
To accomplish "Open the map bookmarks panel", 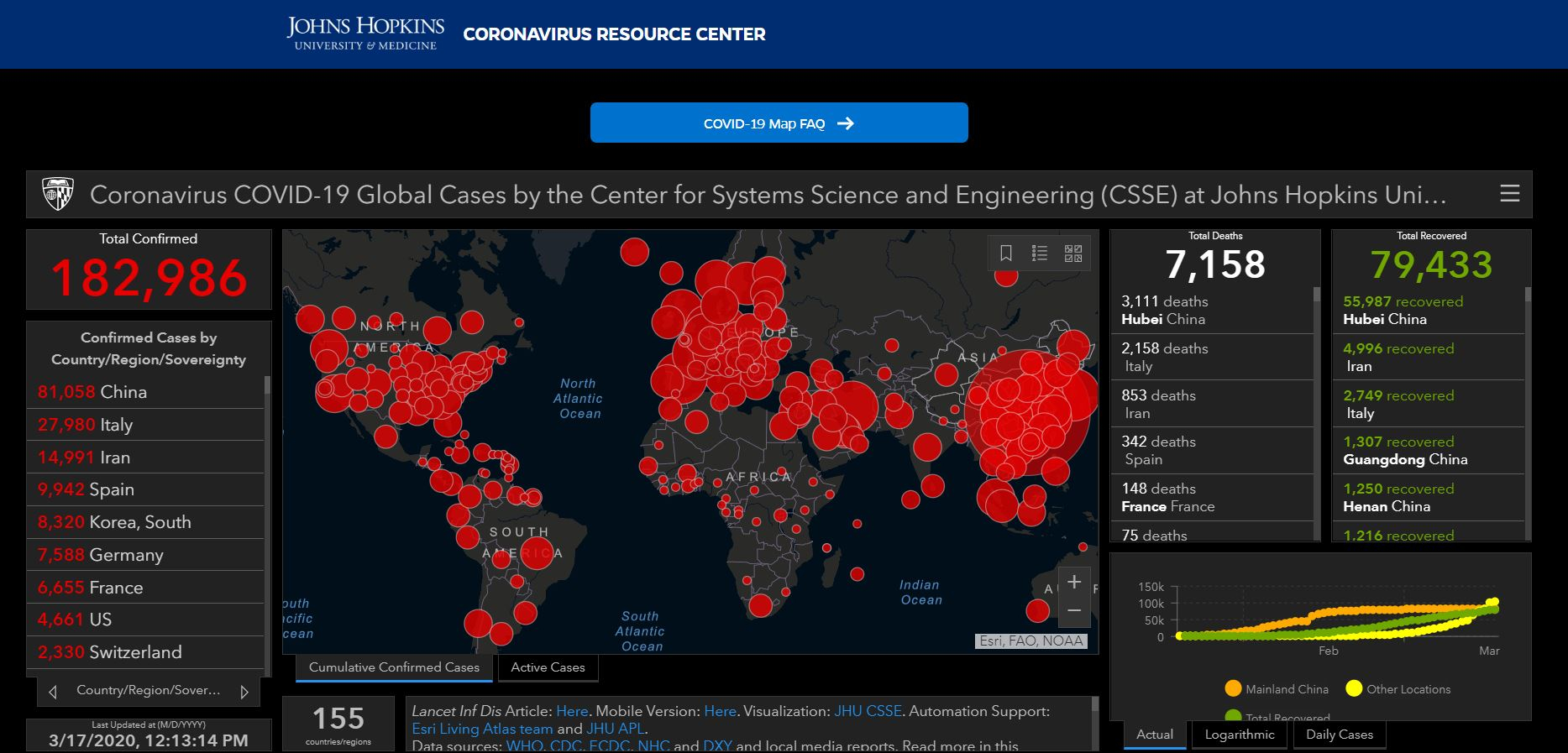I will click(x=1006, y=253).
